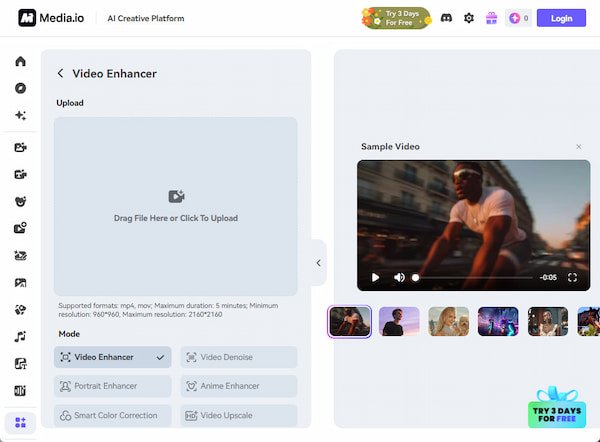Open the face mask sidebar tool

tap(21, 201)
